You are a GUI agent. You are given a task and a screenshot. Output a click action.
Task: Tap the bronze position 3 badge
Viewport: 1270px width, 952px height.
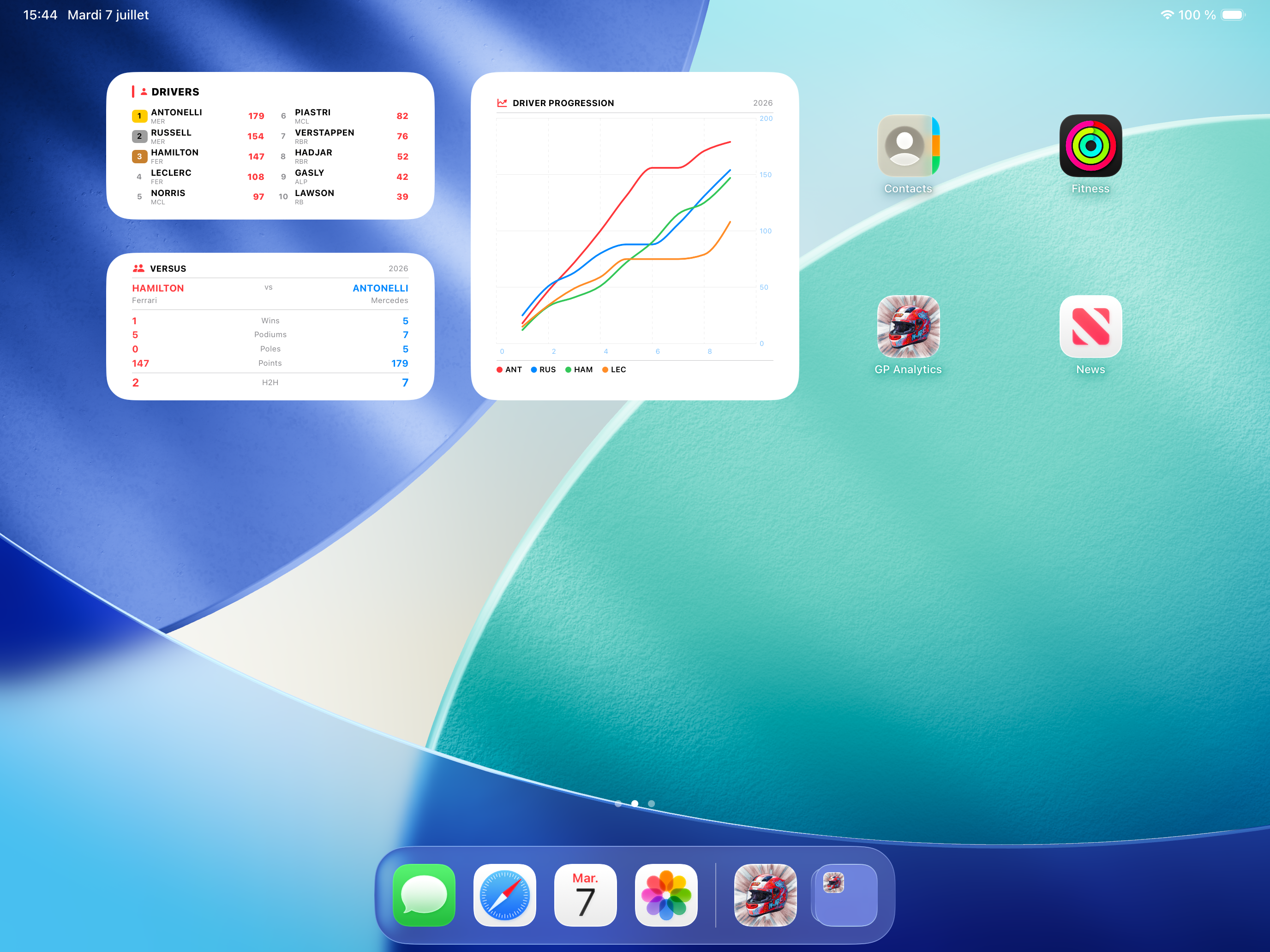(139, 156)
